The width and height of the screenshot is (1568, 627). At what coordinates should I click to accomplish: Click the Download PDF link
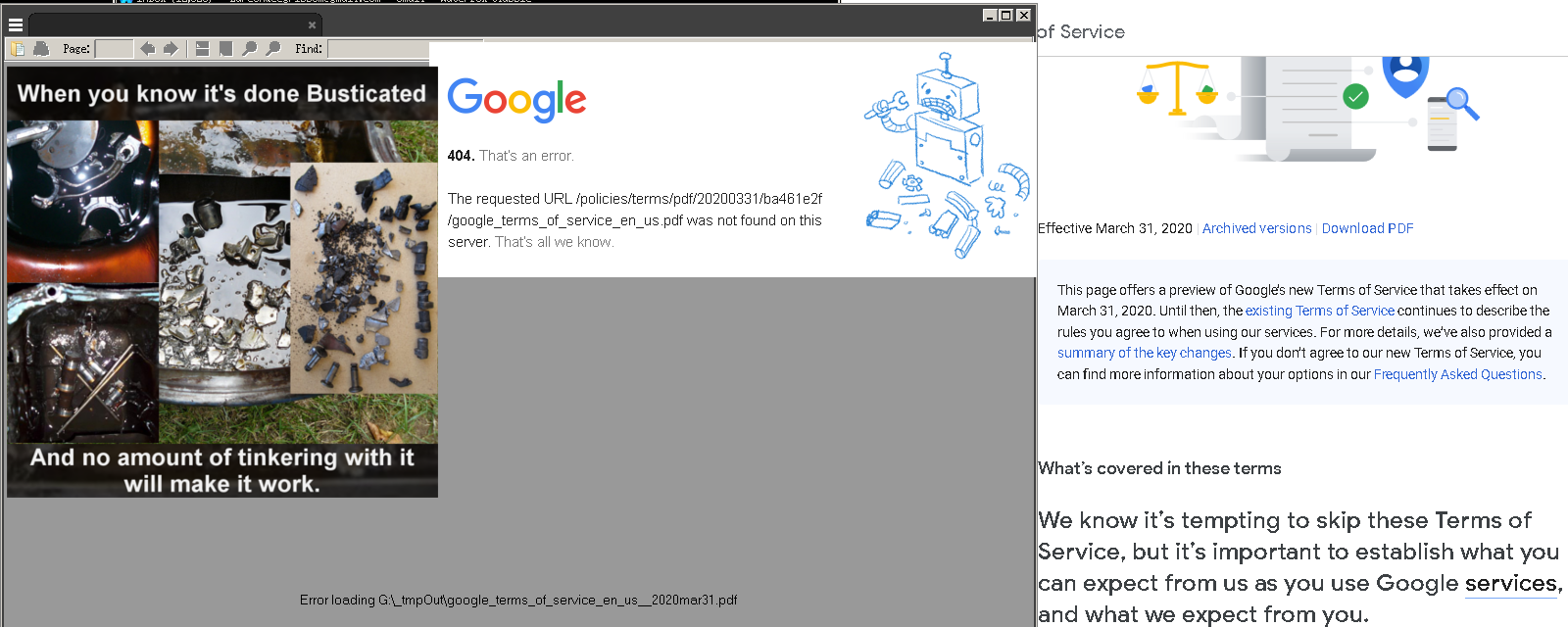point(1367,228)
